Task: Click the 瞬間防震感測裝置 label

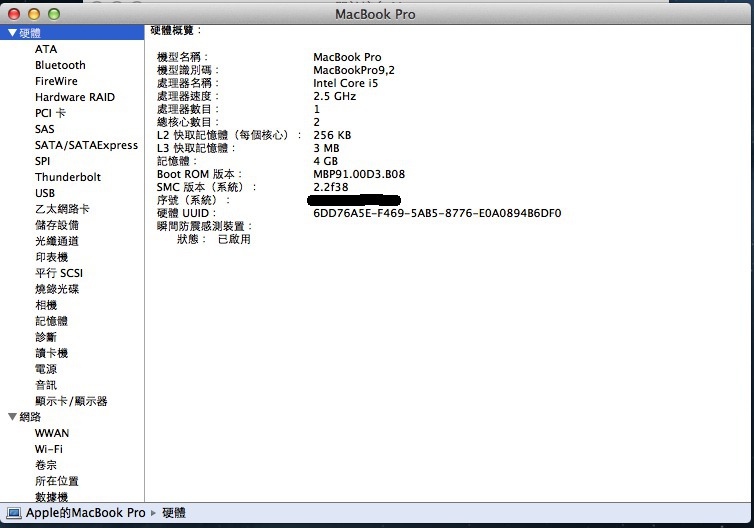Action: click(x=204, y=226)
